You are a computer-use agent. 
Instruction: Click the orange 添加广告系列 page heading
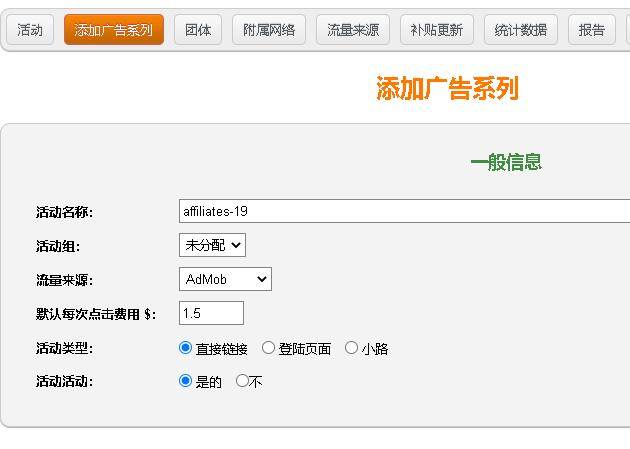pyautogui.click(x=447, y=89)
